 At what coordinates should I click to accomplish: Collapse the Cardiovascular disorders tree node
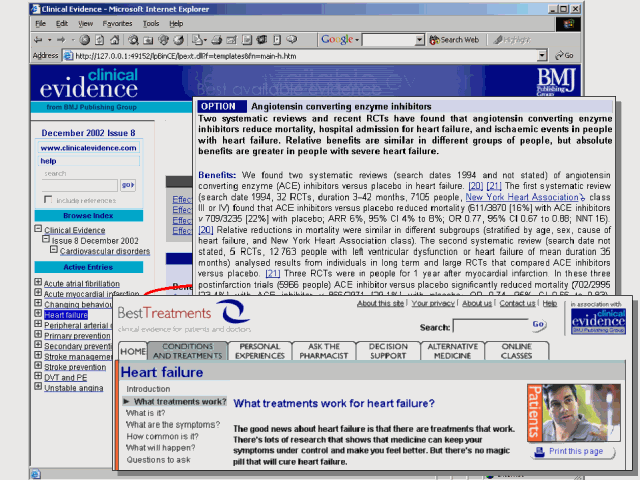click(x=53, y=250)
